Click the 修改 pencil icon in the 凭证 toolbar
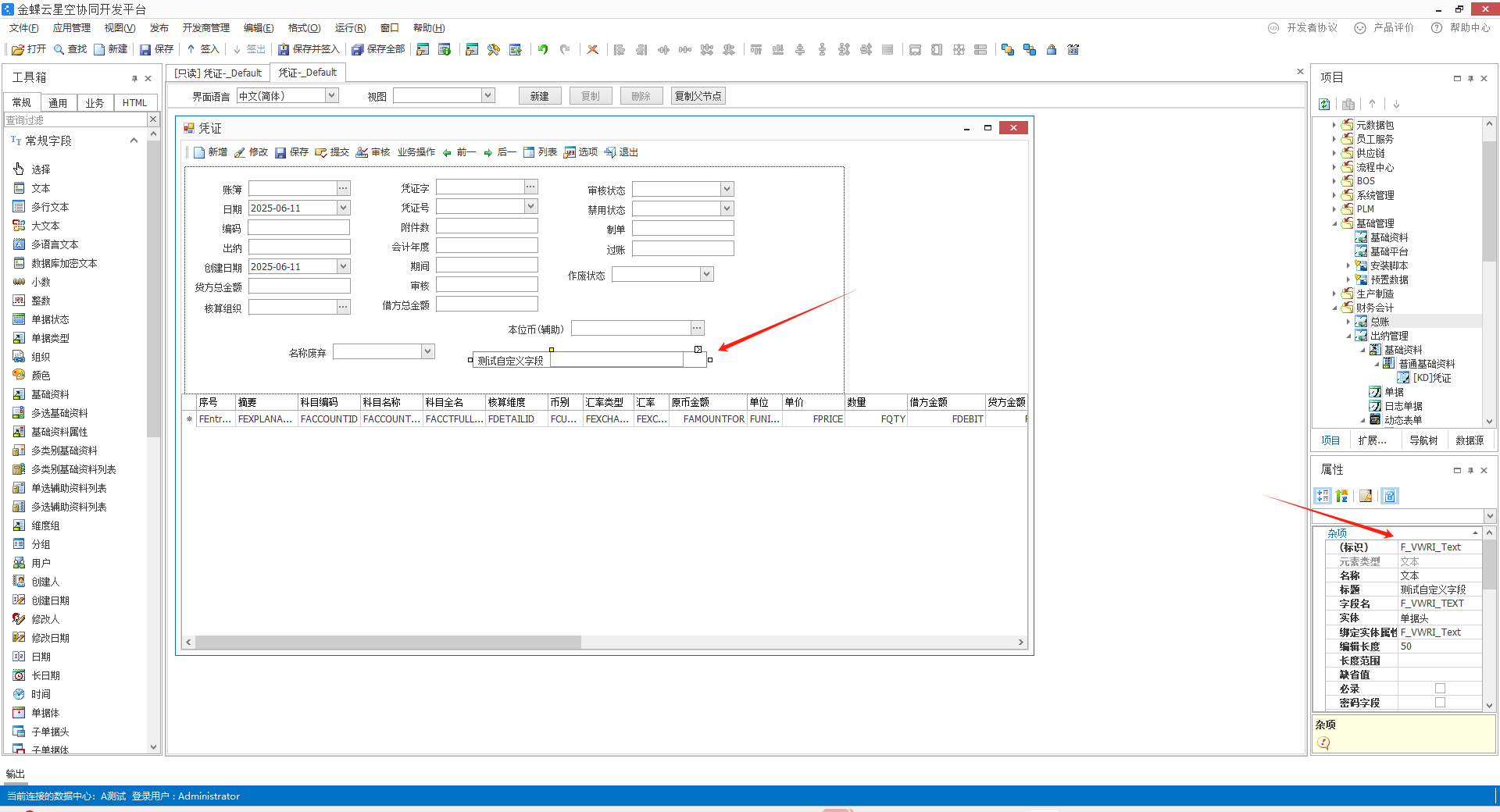 240,152
